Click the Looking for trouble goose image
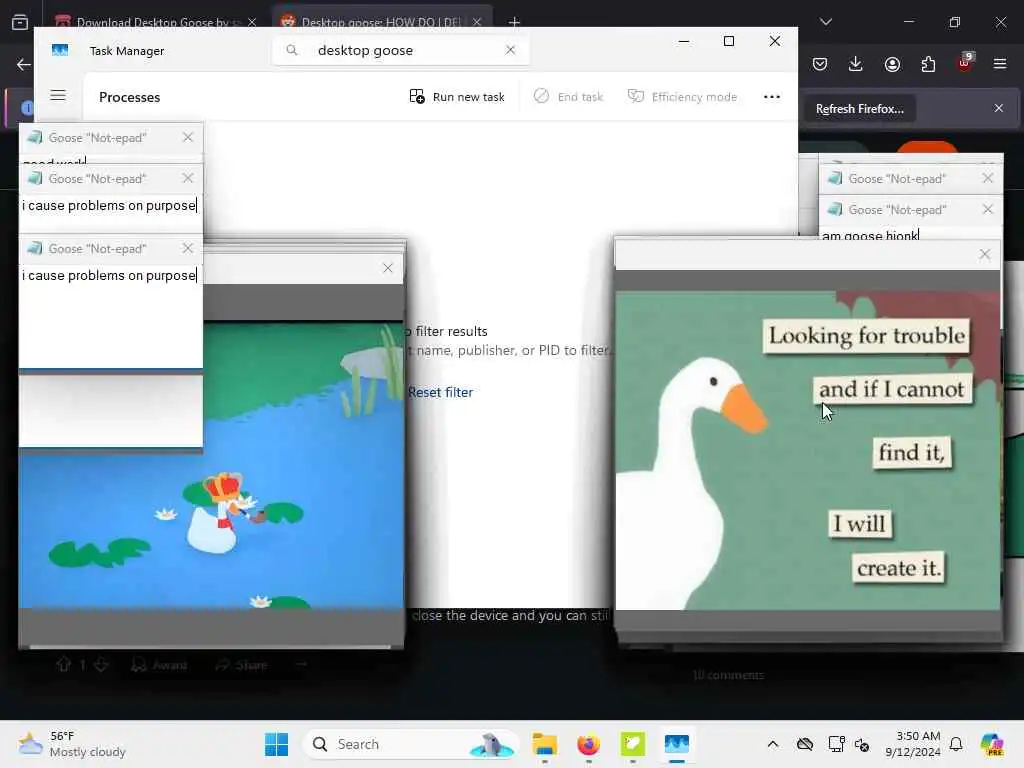The image size is (1024, 768). tap(807, 451)
